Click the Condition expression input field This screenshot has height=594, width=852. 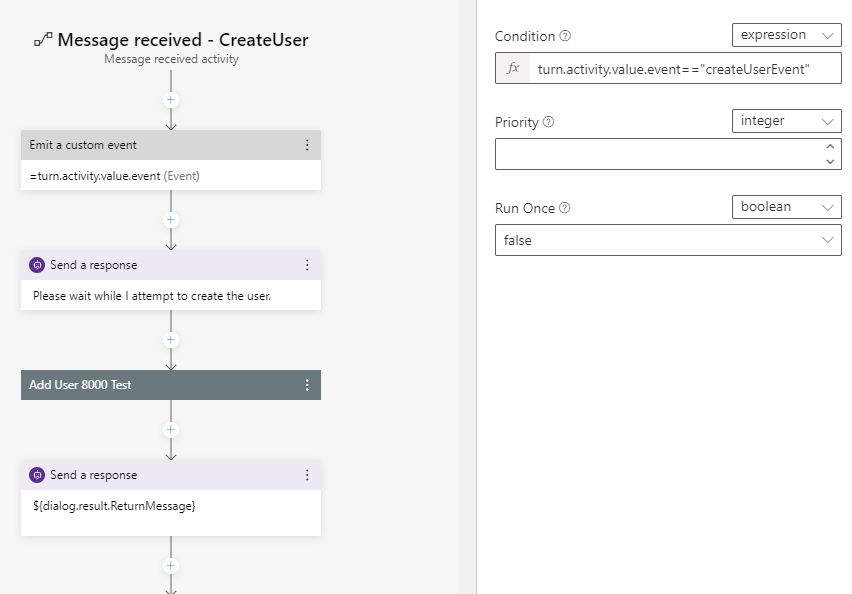point(685,68)
